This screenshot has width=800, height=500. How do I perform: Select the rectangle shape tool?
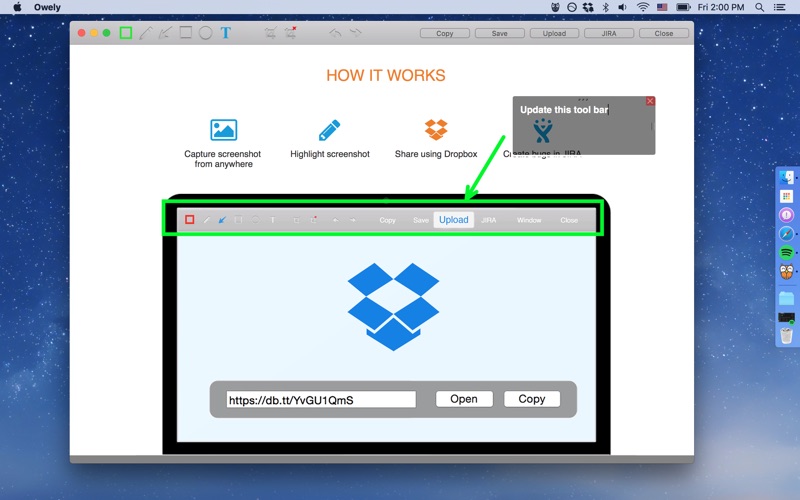(x=186, y=33)
